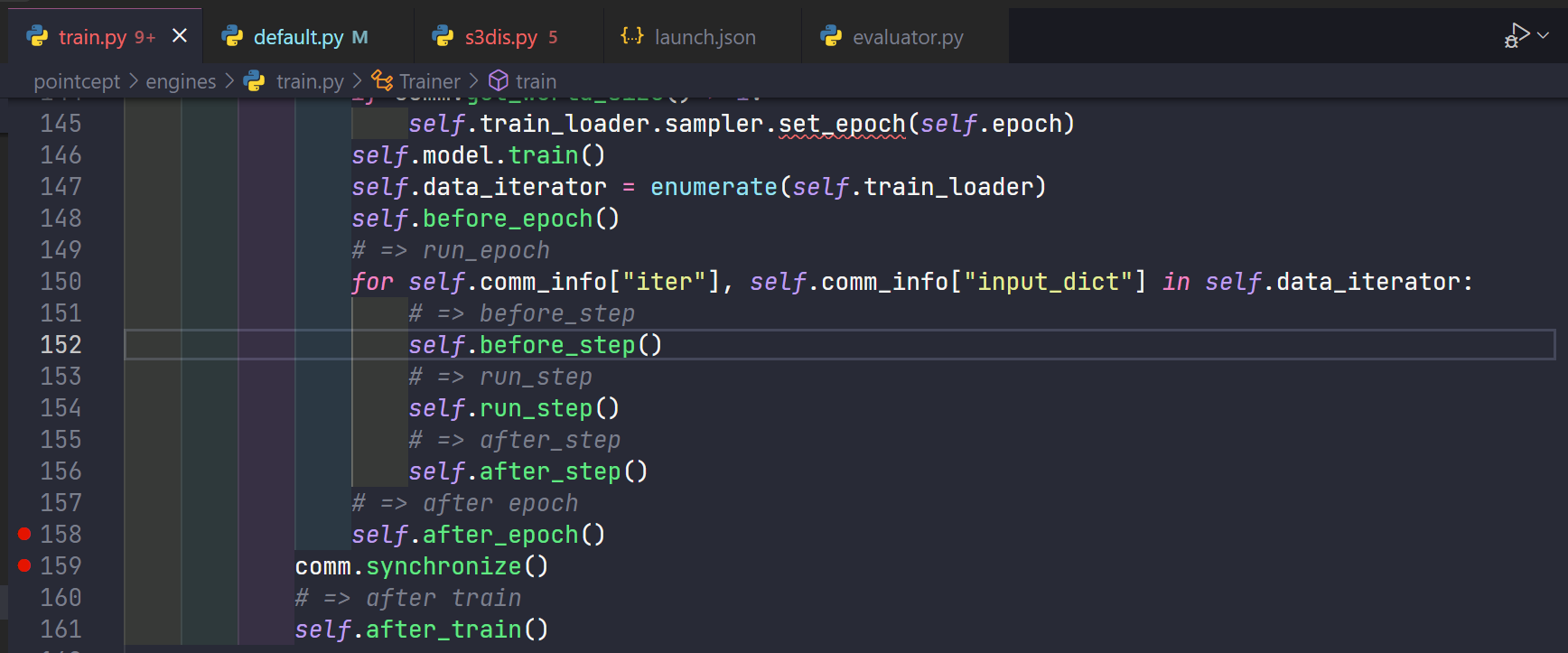Click the train method cube icon in breadcrumb

(x=499, y=81)
